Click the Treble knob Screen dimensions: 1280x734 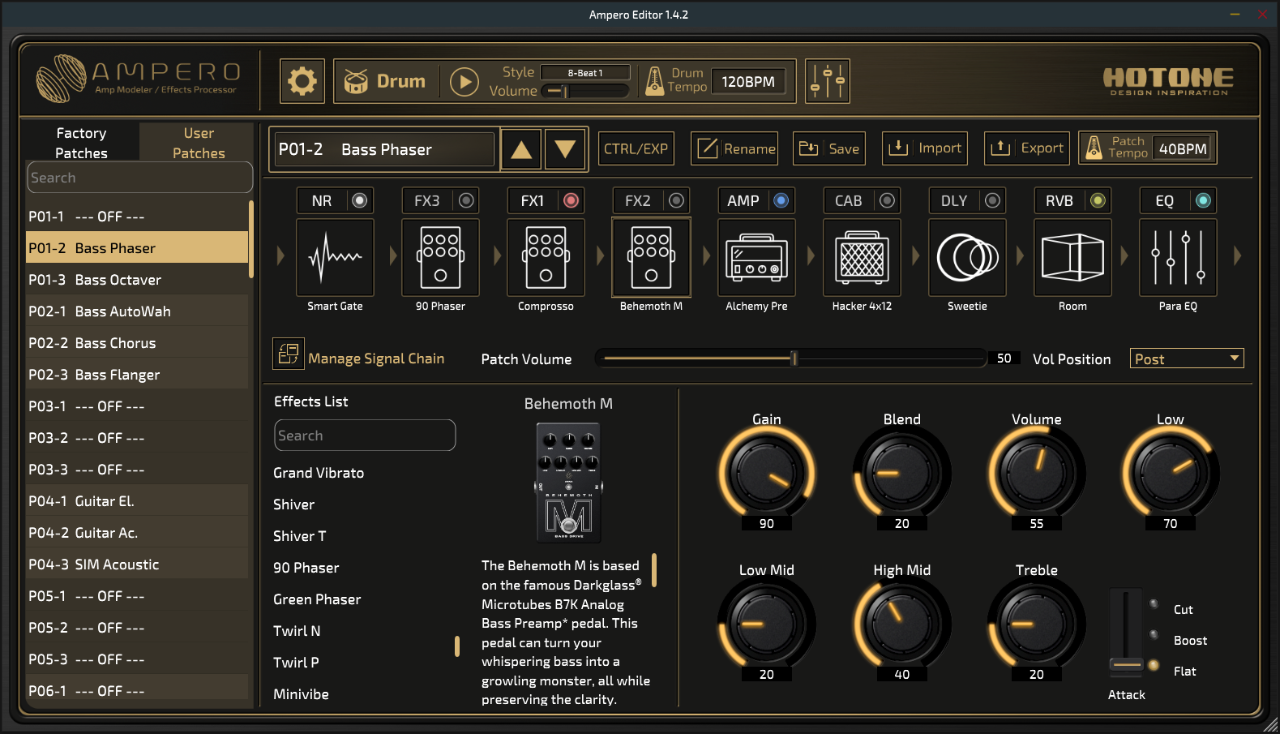click(1036, 625)
